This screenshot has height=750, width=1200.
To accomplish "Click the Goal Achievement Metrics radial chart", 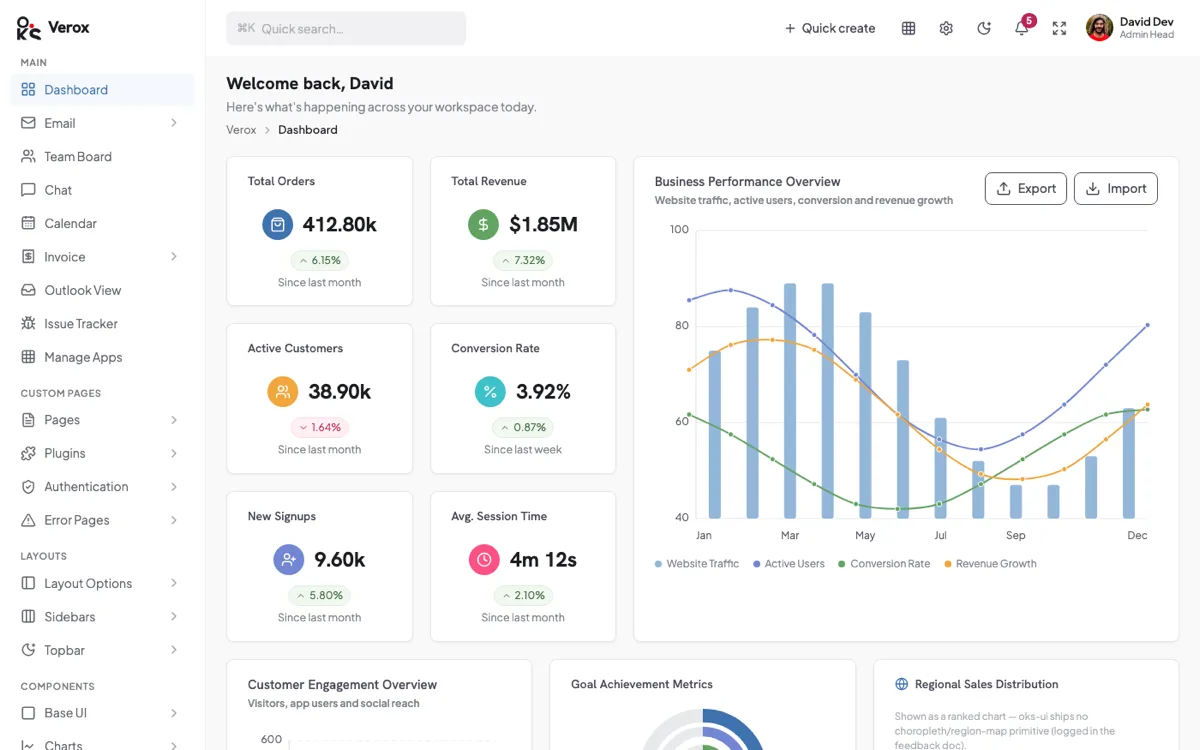I will click(702, 730).
